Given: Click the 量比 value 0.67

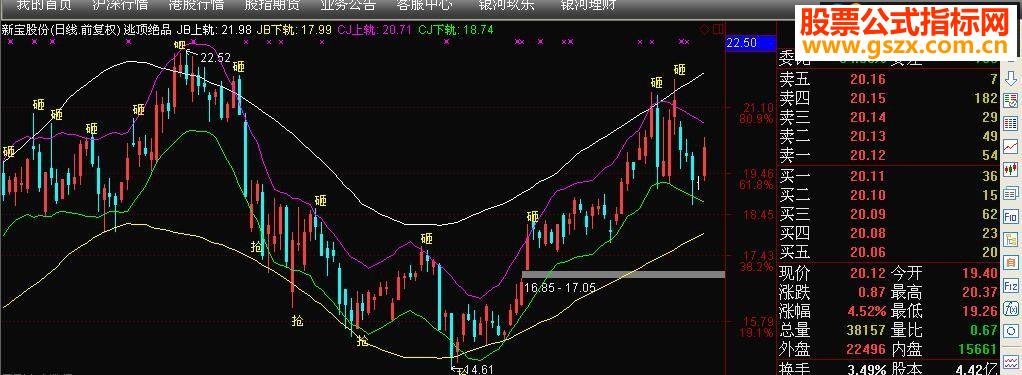Looking at the screenshot, I should 984,330.
